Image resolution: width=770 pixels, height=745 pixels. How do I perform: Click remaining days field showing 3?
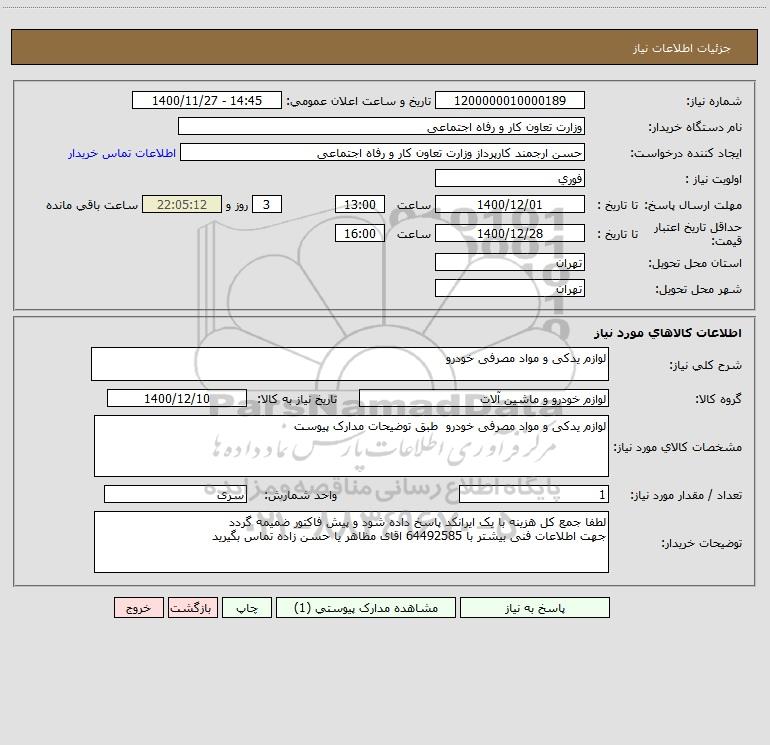pos(267,204)
